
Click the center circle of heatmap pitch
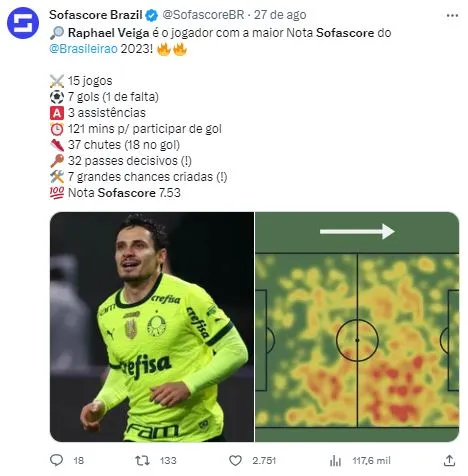(357, 340)
